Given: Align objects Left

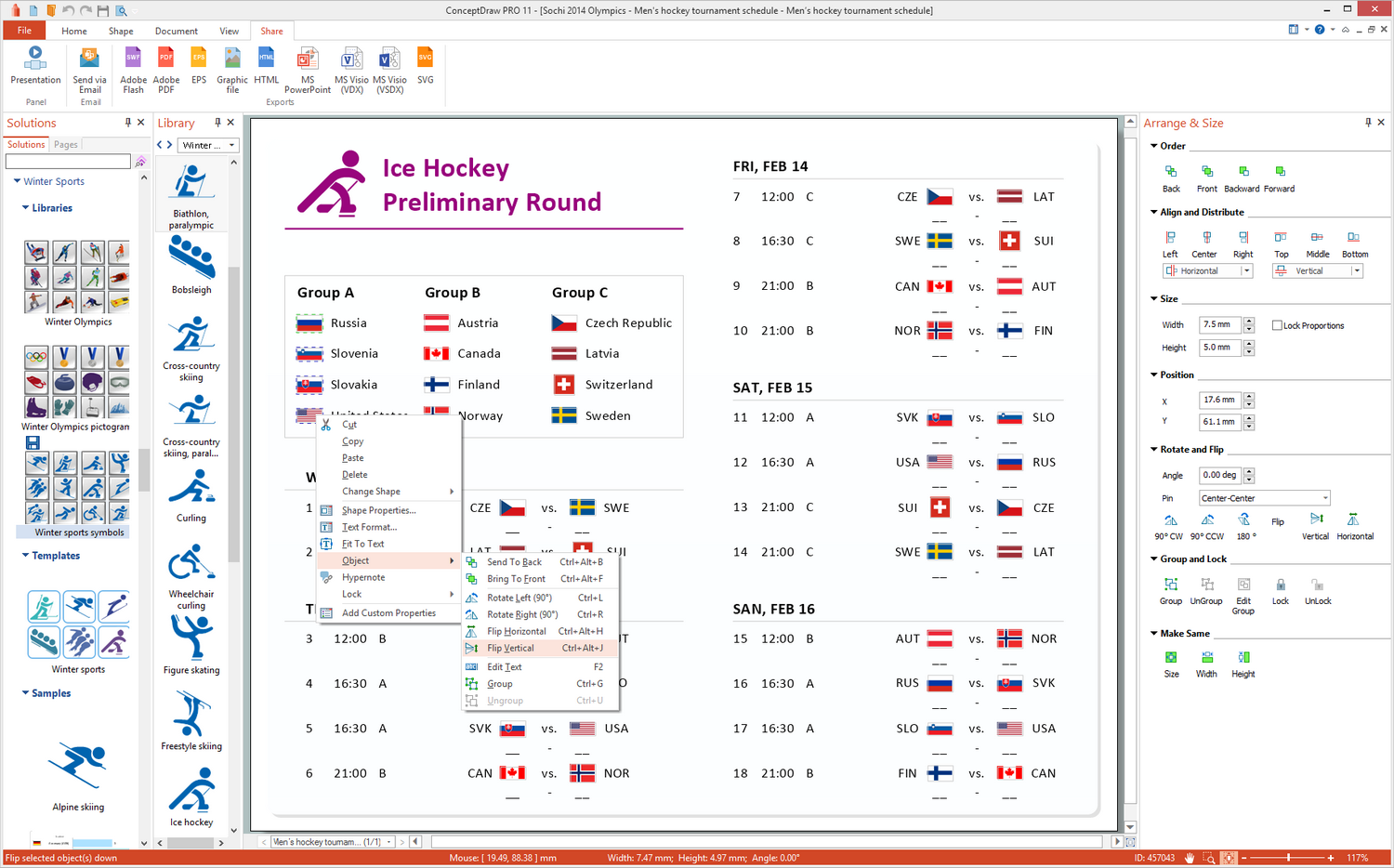Looking at the screenshot, I should point(1170,243).
